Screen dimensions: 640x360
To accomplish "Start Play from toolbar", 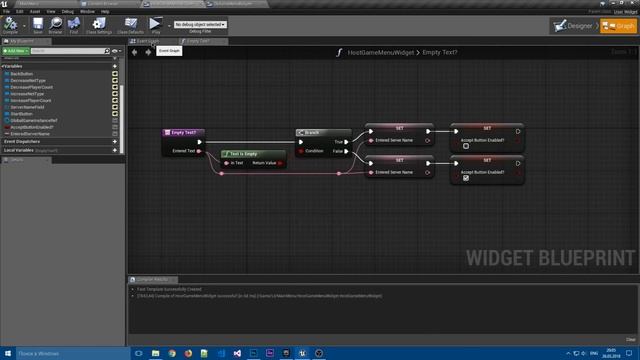I will [155, 25].
